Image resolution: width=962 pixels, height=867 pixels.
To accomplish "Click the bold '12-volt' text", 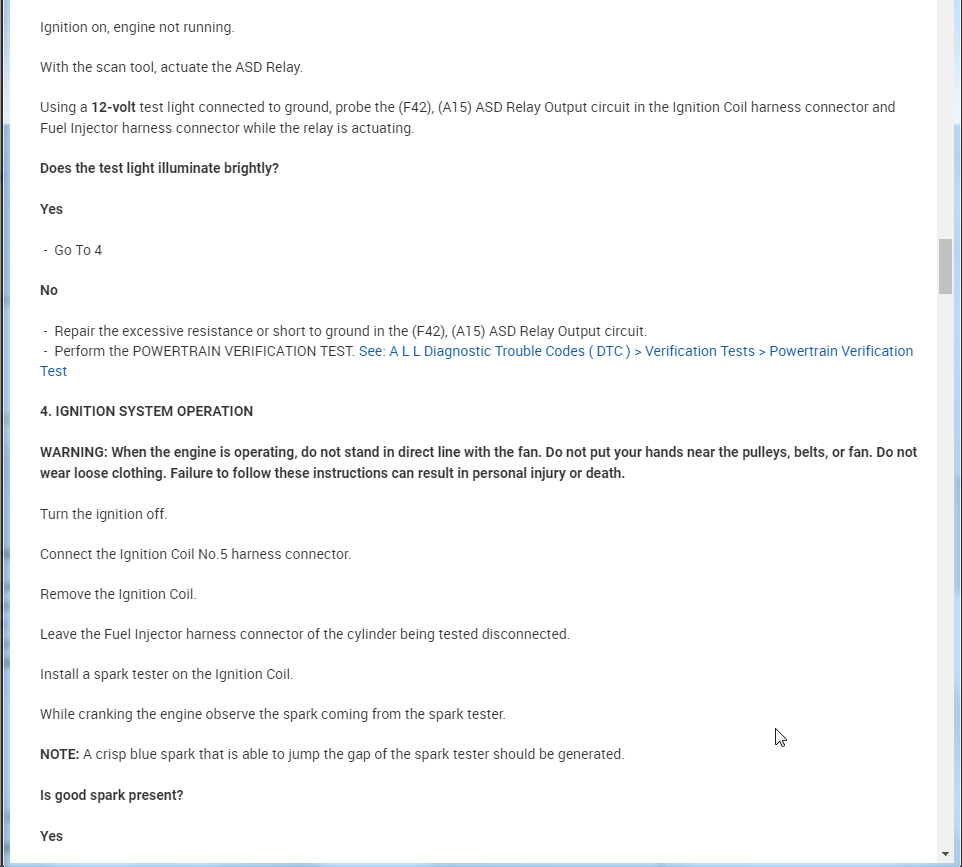I will coord(113,107).
